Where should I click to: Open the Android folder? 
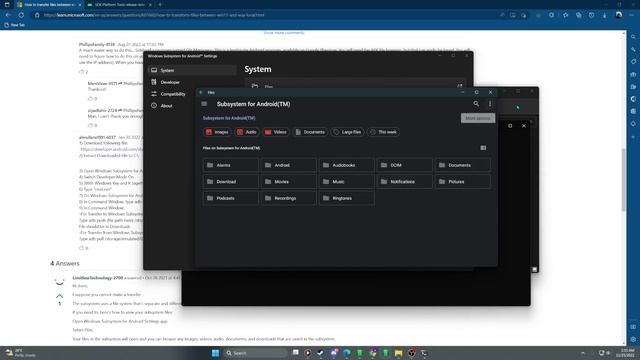[289, 165]
